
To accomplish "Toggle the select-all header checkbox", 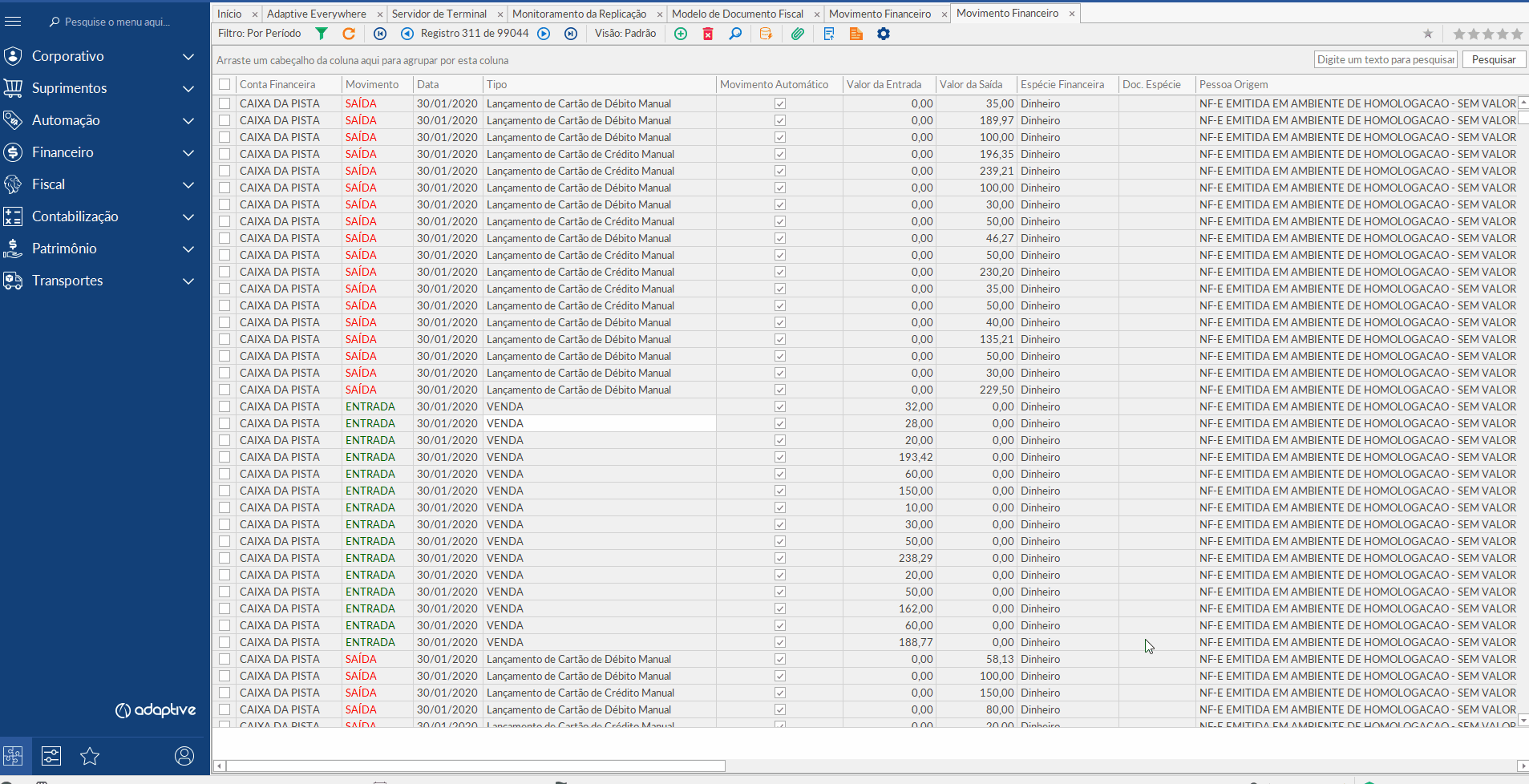I will point(224,84).
